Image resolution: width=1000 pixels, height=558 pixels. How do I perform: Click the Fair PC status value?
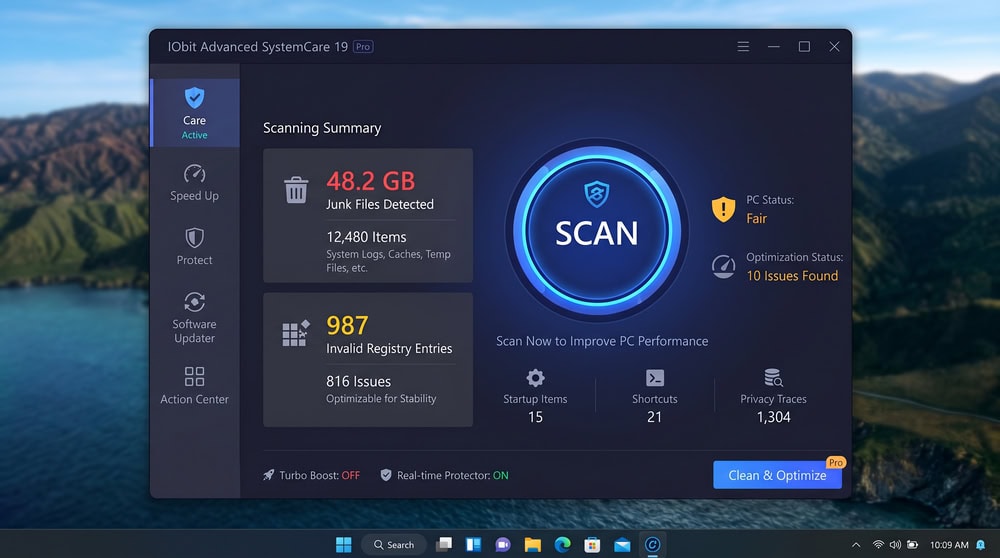[756, 219]
